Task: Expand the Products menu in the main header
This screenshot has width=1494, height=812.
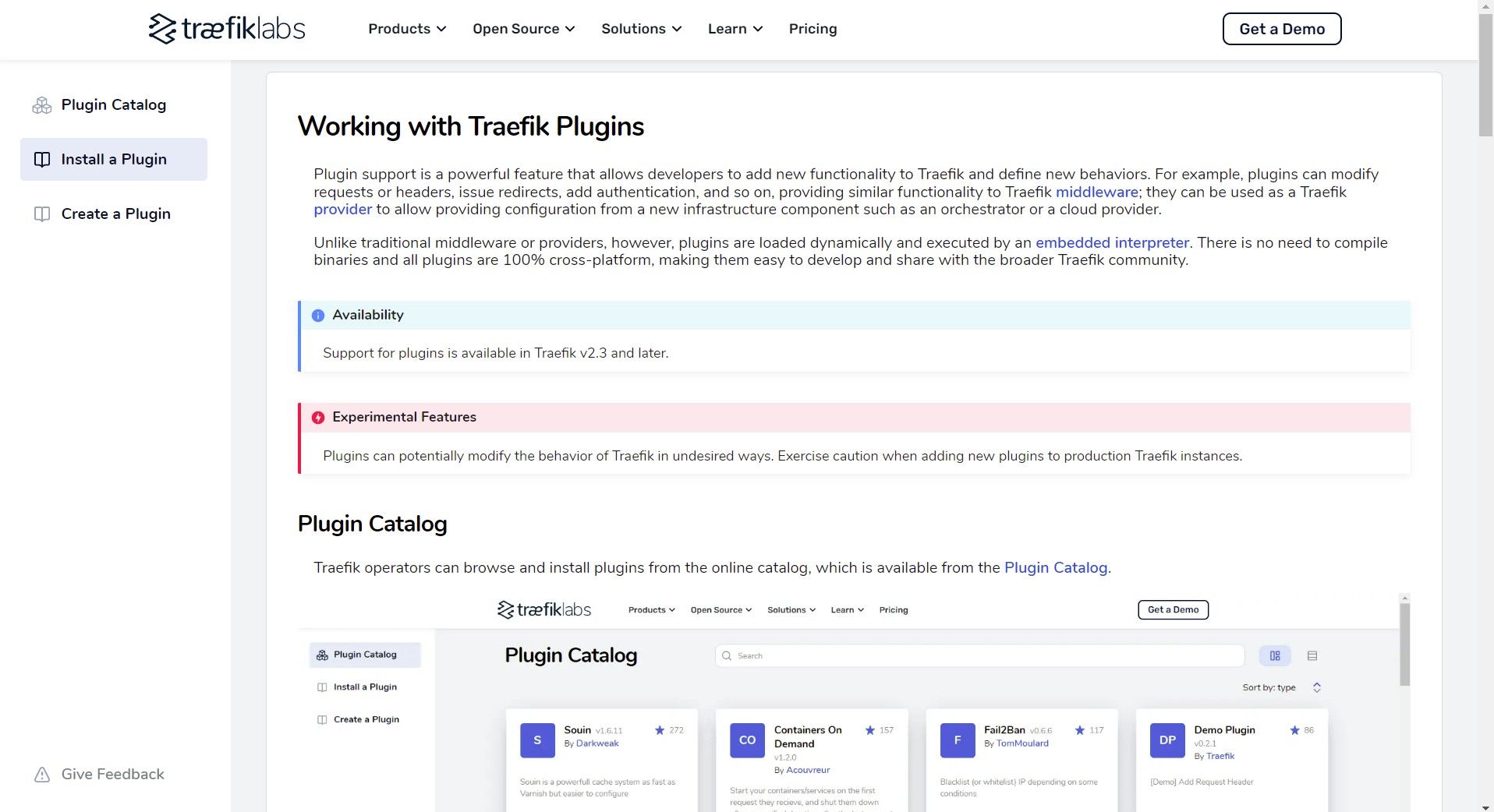Action: (x=407, y=29)
